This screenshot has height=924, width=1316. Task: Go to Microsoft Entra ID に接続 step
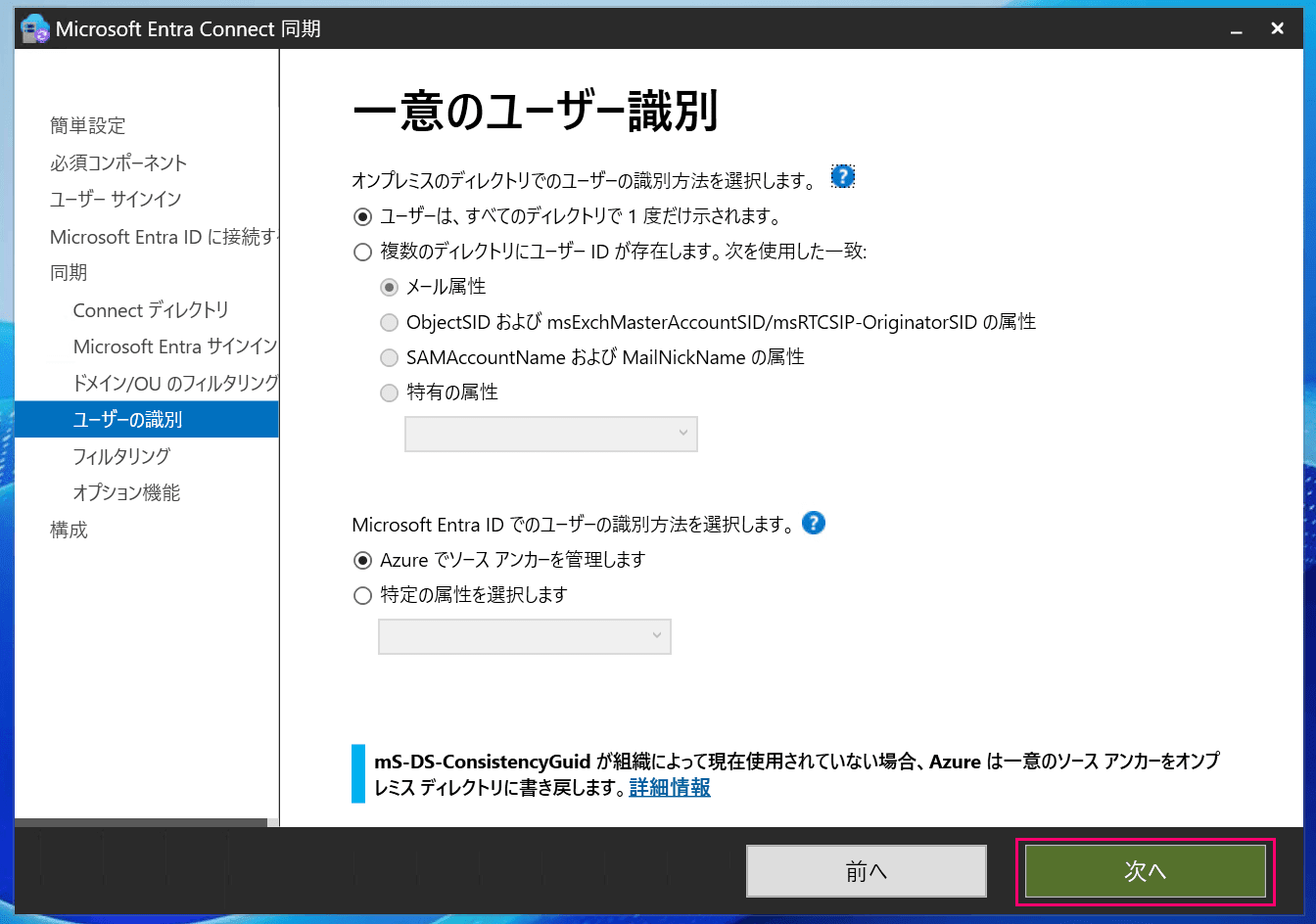click(x=164, y=237)
